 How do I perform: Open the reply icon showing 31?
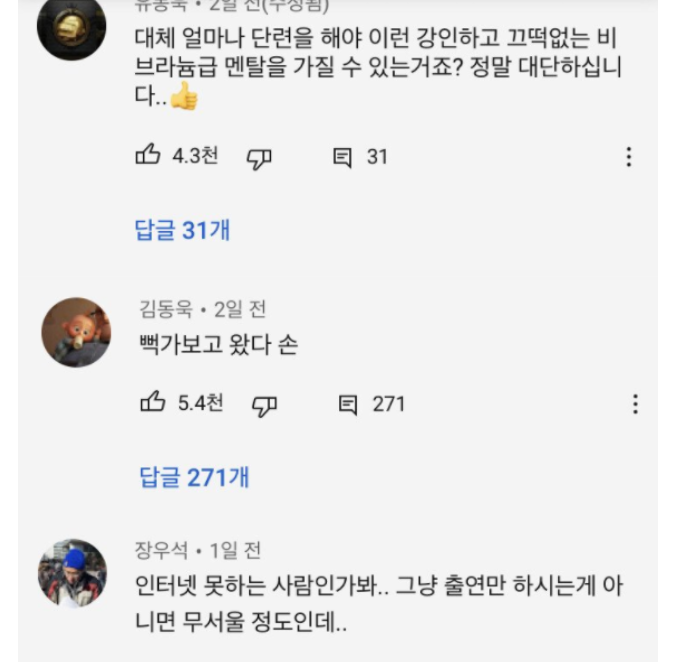(x=343, y=158)
